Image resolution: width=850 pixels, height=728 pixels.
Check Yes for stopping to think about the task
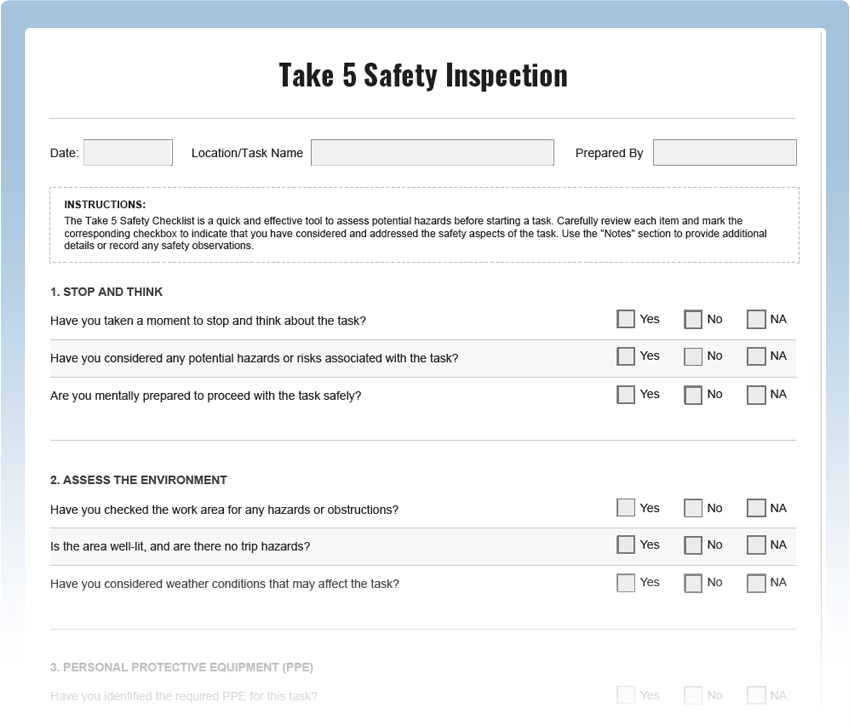point(625,319)
